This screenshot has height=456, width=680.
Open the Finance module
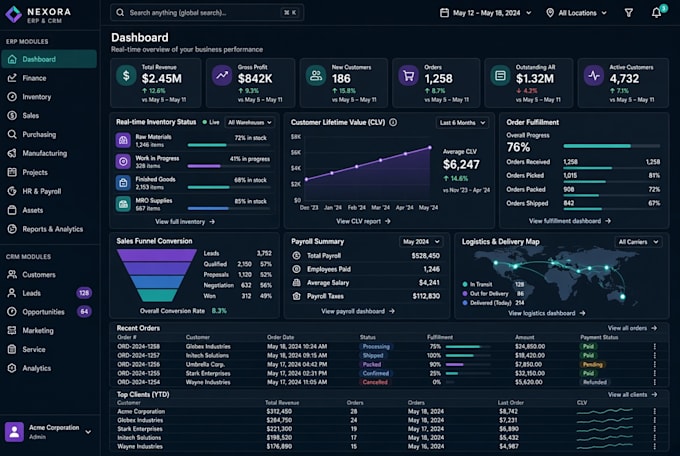pyautogui.click(x=49, y=78)
